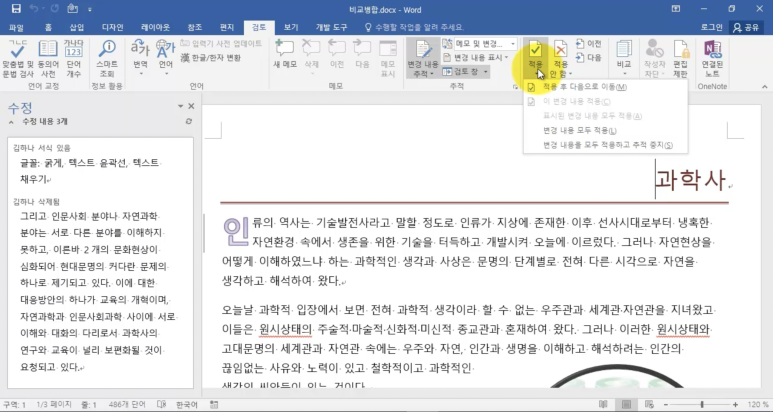The height and width of the screenshot is (412, 773).
Task: Click the 120% zoom level
Action: [758, 405]
